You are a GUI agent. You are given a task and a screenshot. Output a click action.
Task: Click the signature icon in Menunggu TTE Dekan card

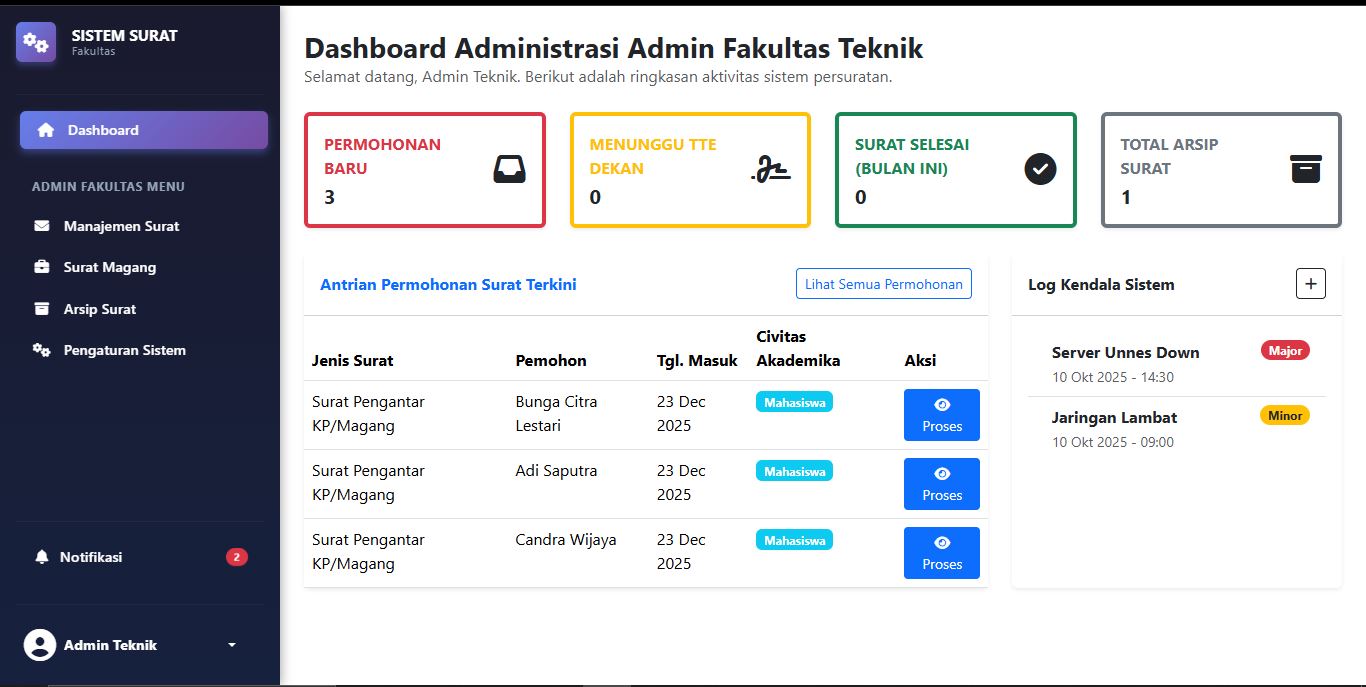[771, 170]
